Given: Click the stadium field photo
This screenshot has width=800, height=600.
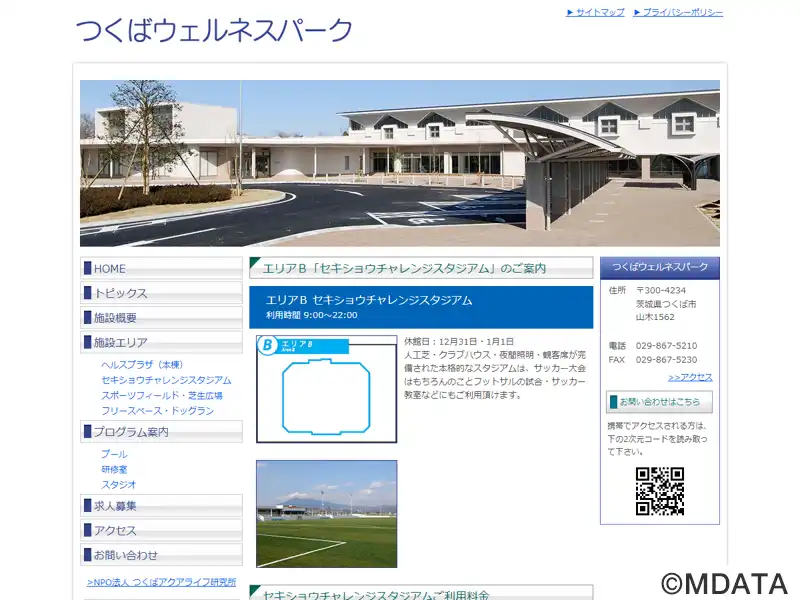Looking at the screenshot, I should [327, 514].
